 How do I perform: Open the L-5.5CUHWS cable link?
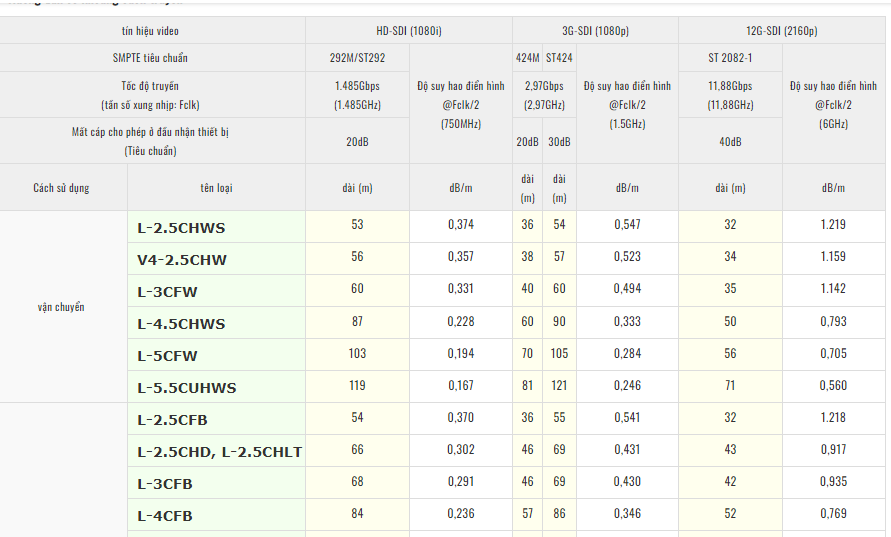click(187, 388)
